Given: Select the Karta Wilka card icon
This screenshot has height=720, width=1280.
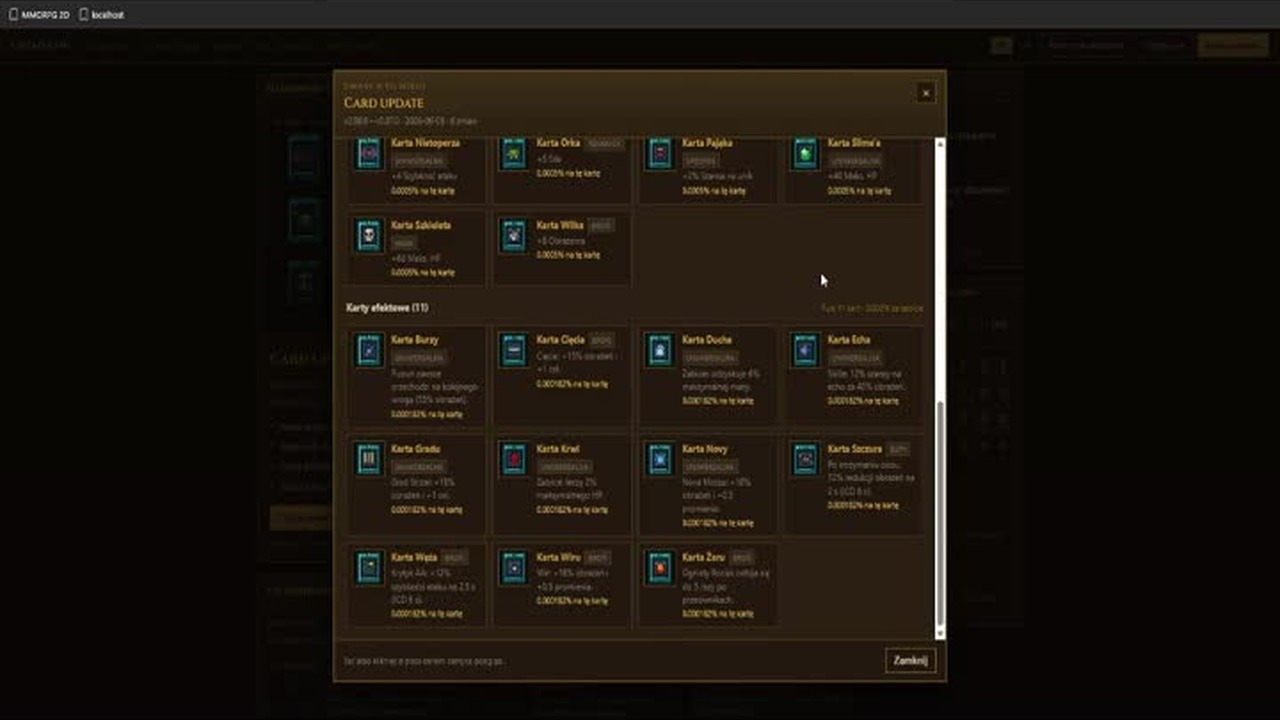Looking at the screenshot, I should click(x=514, y=235).
